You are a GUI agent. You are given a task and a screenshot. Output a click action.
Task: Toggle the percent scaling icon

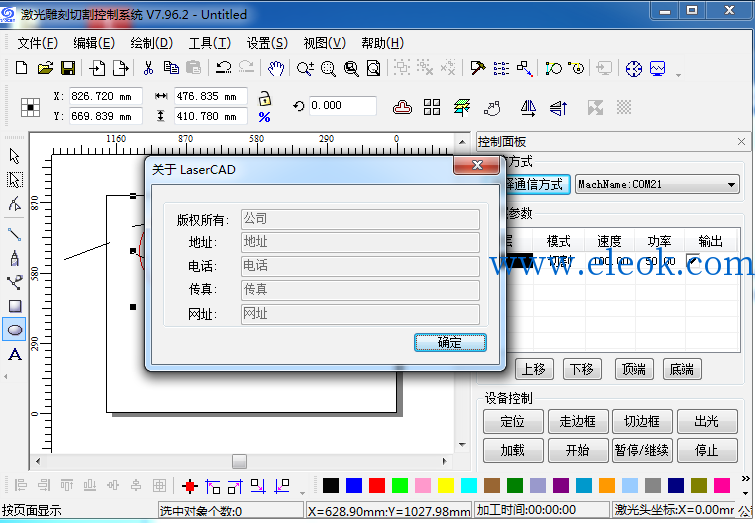click(x=264, y=117)
